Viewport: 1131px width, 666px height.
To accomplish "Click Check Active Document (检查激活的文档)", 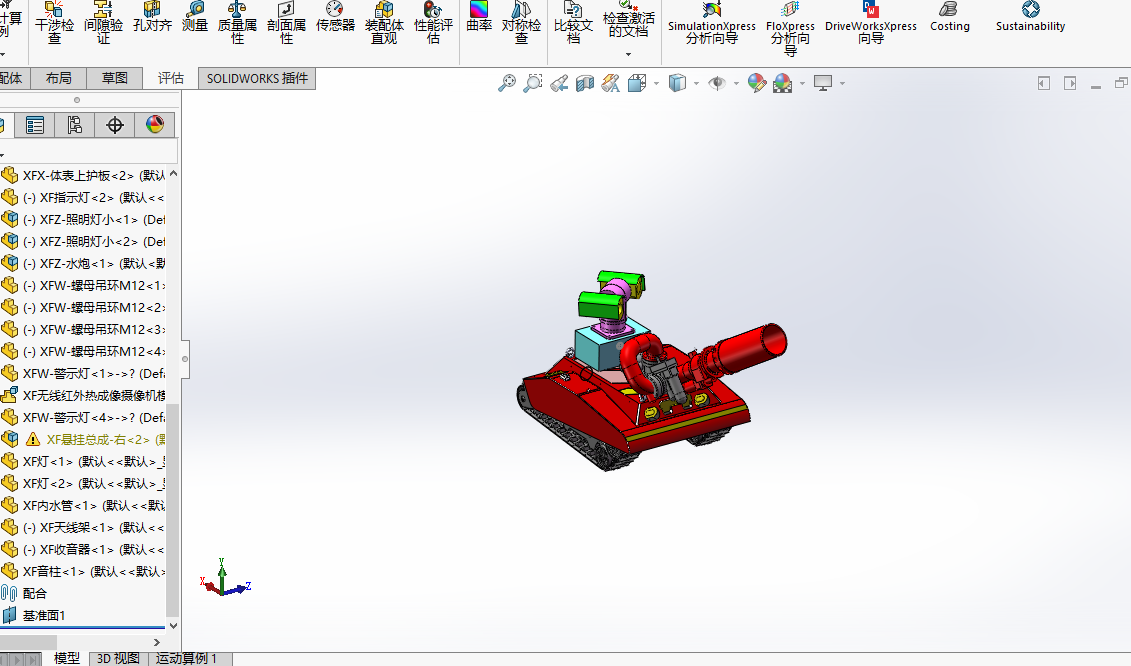I will (x=628, y=20).
